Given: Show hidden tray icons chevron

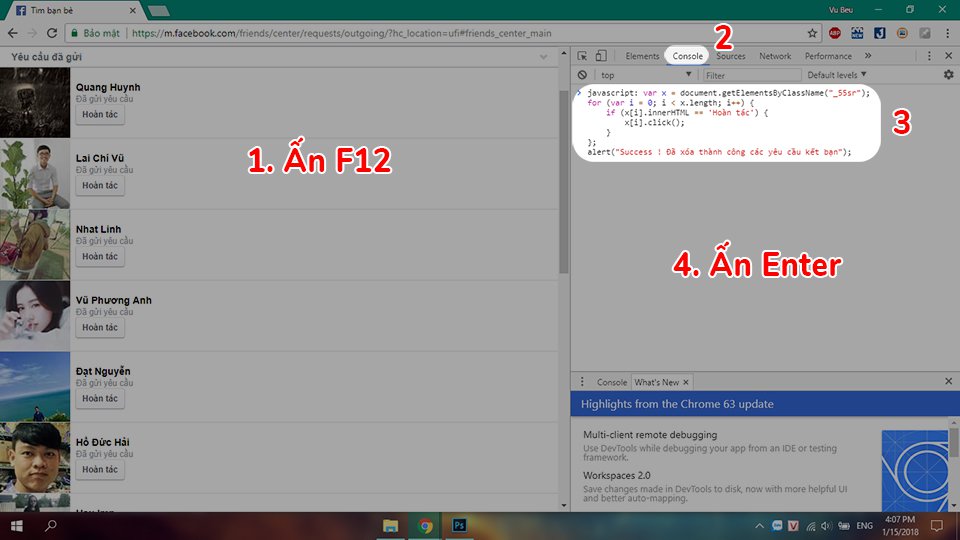Looking at the screenshot, I should (759, 526).
